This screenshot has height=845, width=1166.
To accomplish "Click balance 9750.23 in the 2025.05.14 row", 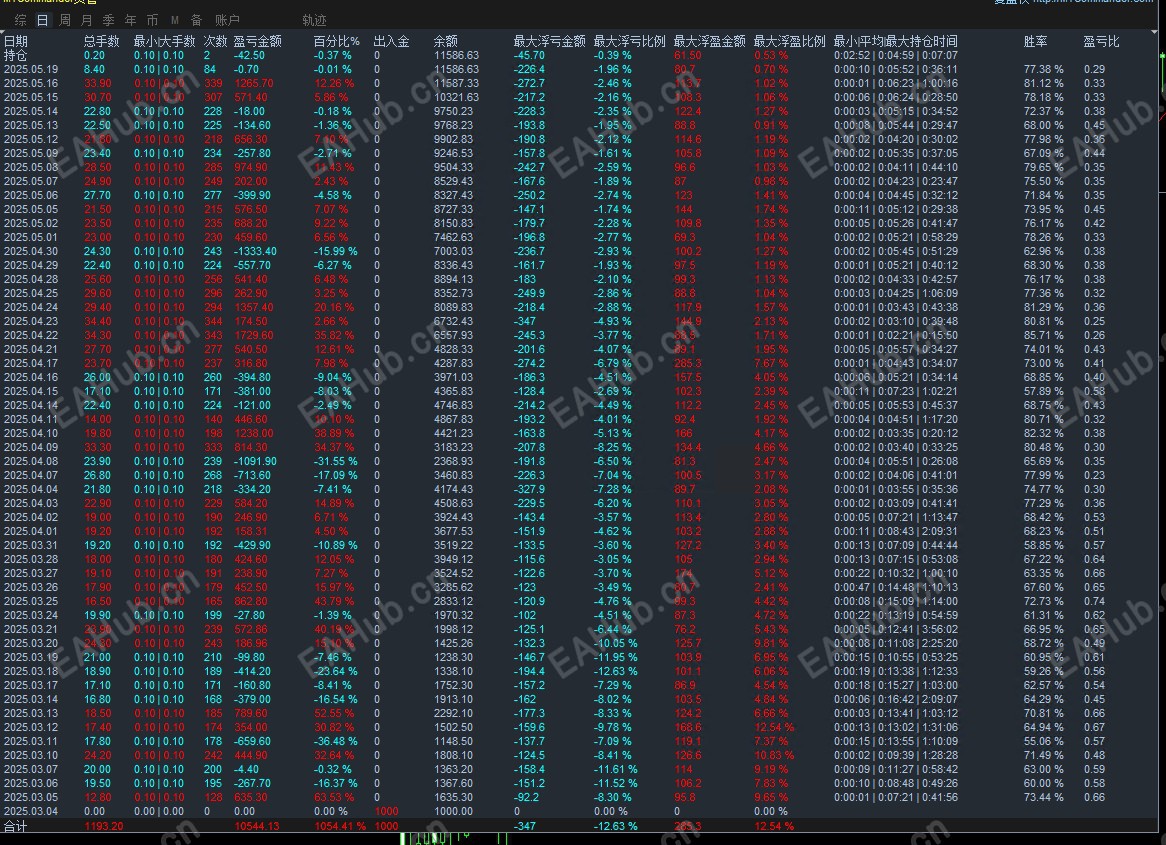I will coord(453,111).
